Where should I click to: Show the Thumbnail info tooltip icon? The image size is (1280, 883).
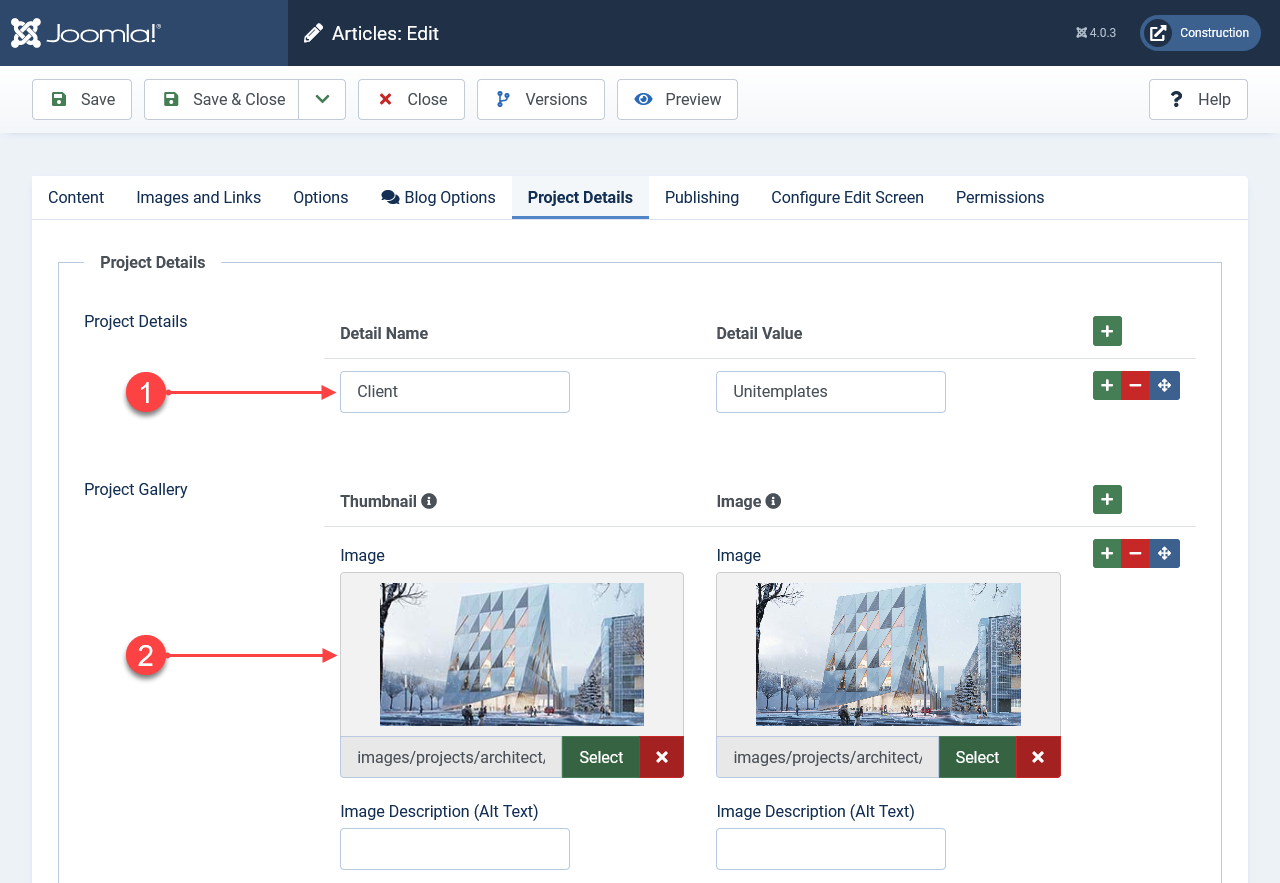[x=429, y=501]
